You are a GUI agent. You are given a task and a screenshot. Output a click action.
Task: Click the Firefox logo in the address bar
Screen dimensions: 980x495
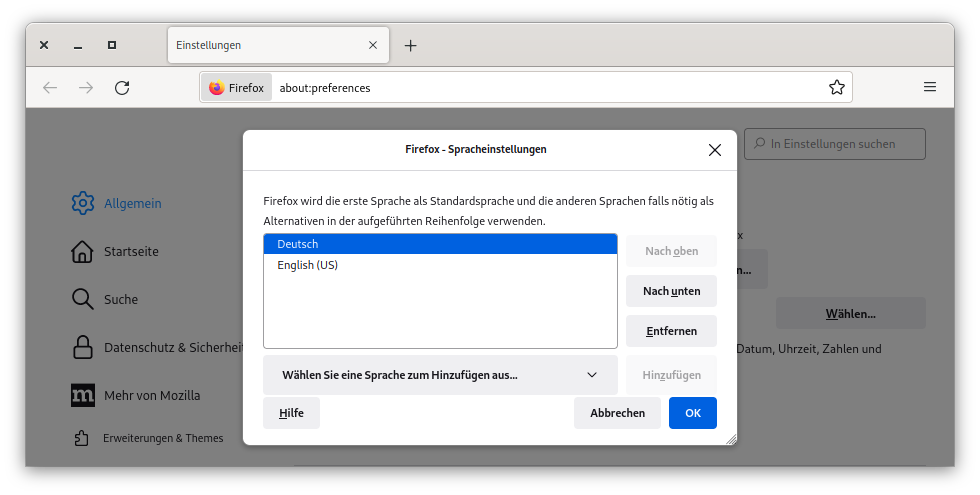pyautogui.click(x=217, y=88)
